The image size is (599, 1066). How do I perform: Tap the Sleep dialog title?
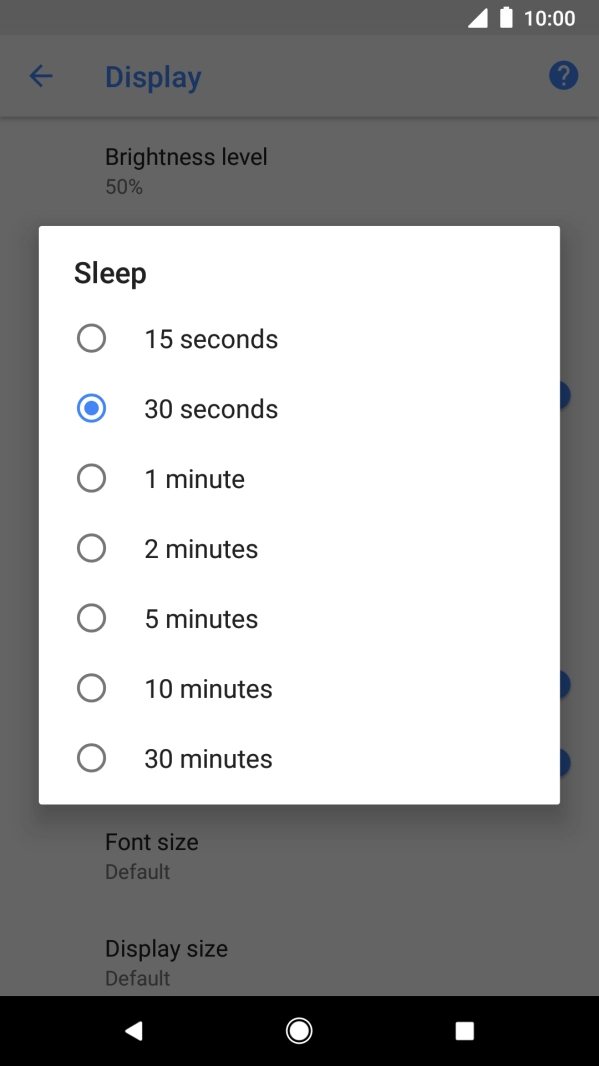(110, 272)
